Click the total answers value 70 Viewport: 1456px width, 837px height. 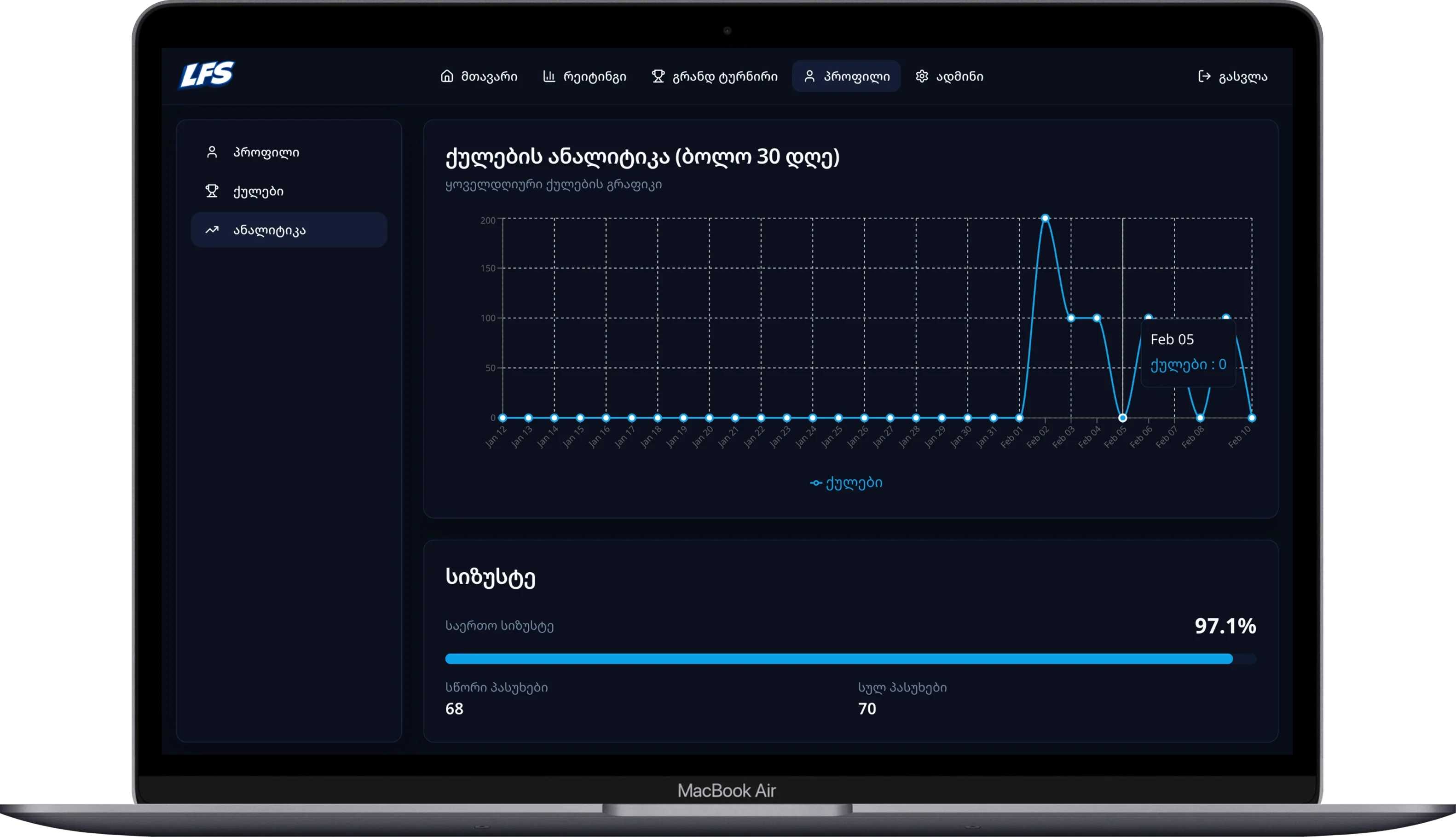(867, 709)
